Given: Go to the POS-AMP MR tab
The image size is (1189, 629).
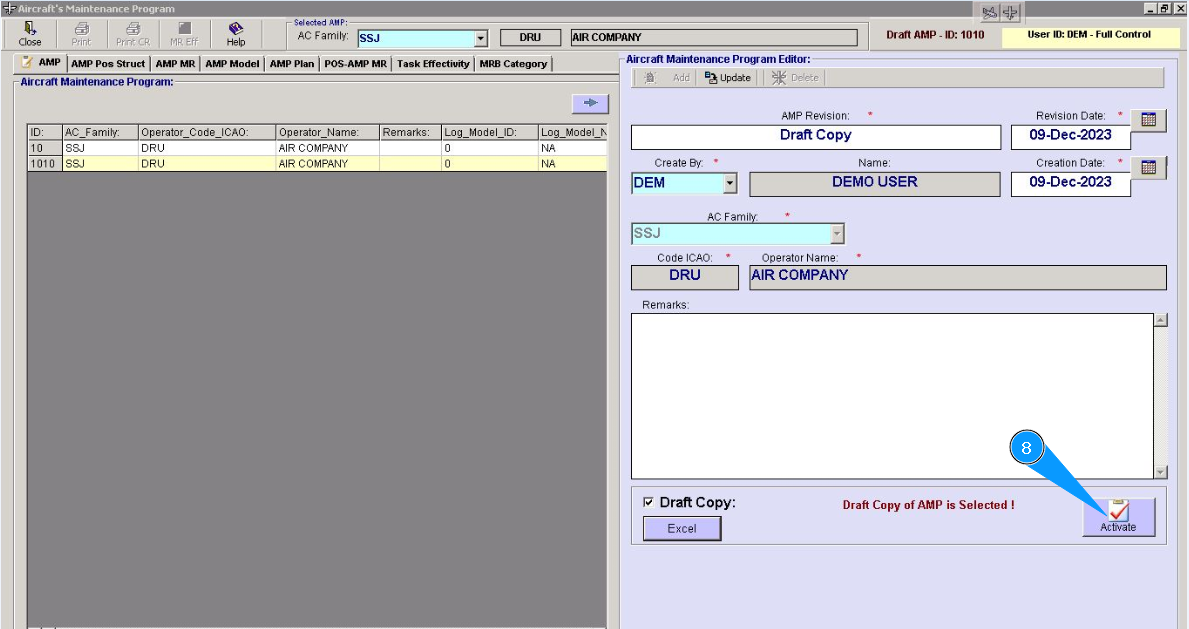Looking at the screenshot, I should click(356, 64).
